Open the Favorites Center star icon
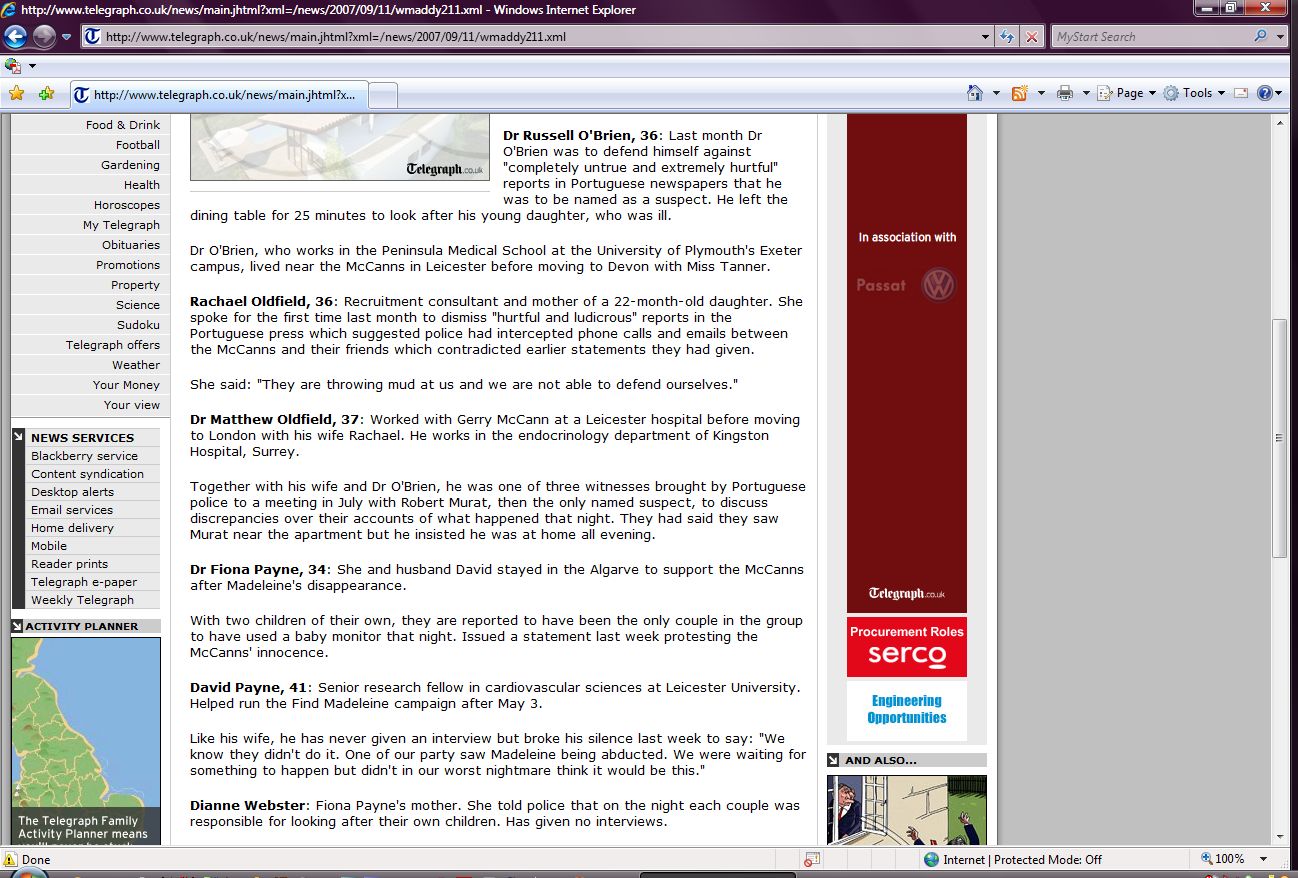 [x=17, y=94]
